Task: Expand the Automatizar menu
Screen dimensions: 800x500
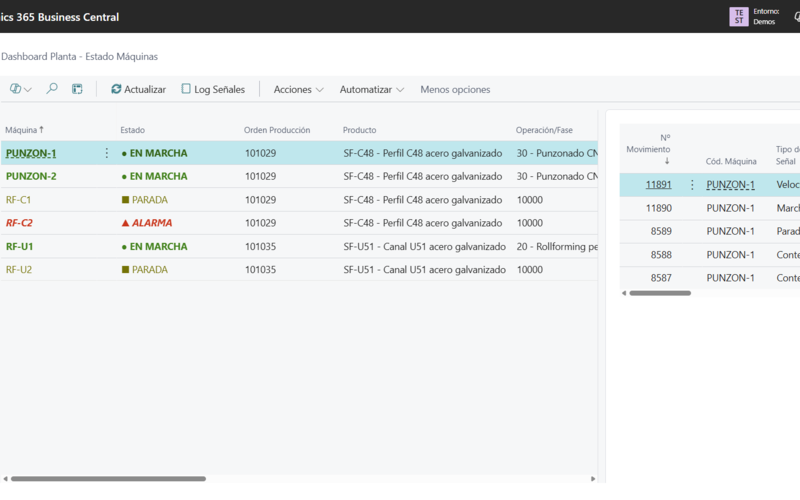Action: pos(372,89)
